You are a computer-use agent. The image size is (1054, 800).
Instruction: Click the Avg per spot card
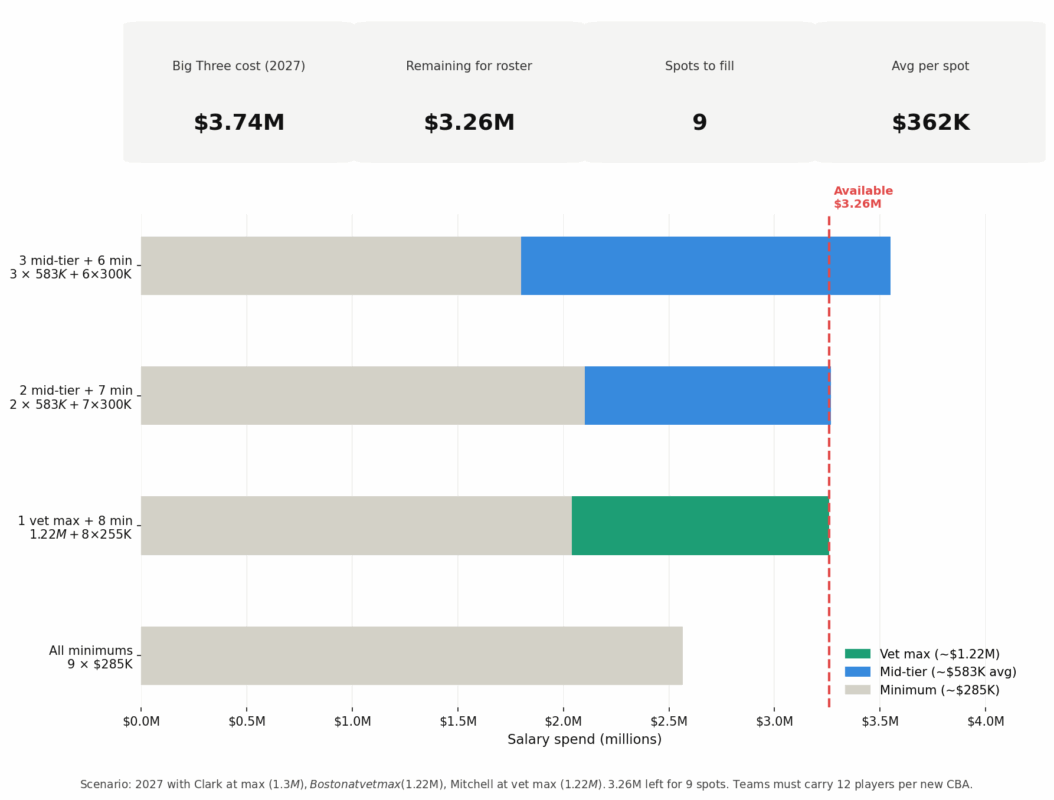pos(930,92)
